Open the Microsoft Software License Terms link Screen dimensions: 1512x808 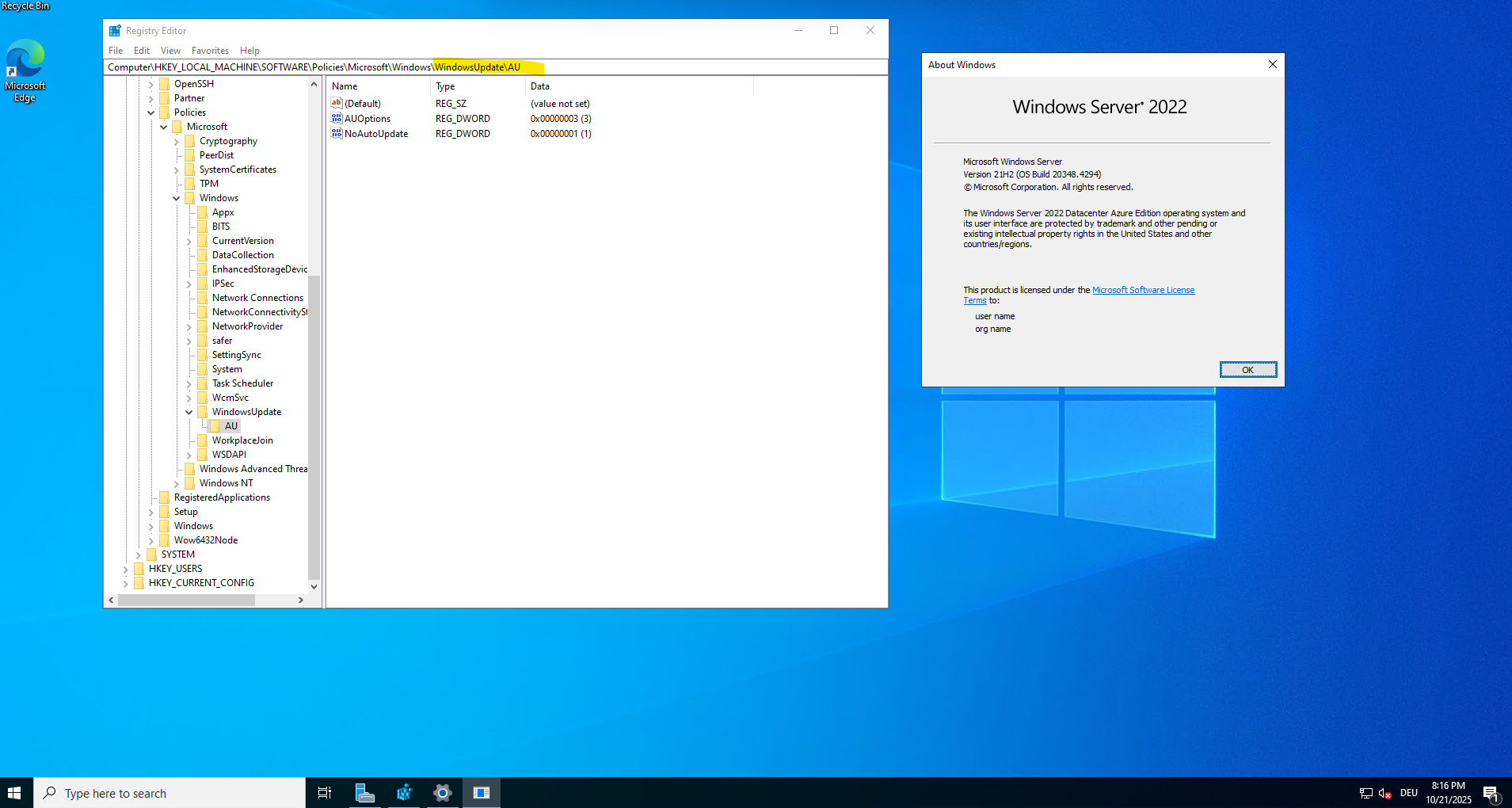coord(1143,290)
